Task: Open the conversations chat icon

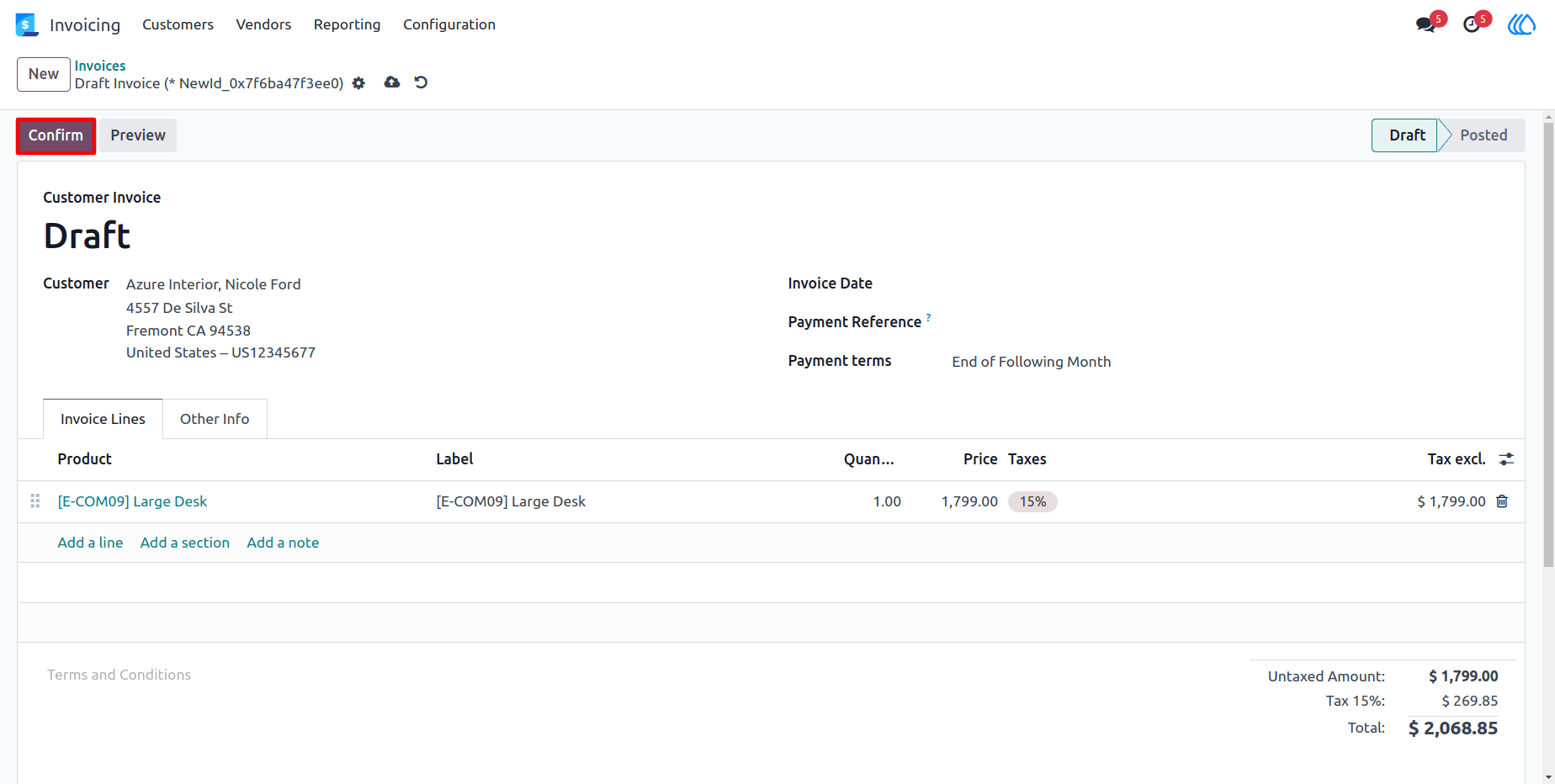Action: click(x=1426, y=24)
